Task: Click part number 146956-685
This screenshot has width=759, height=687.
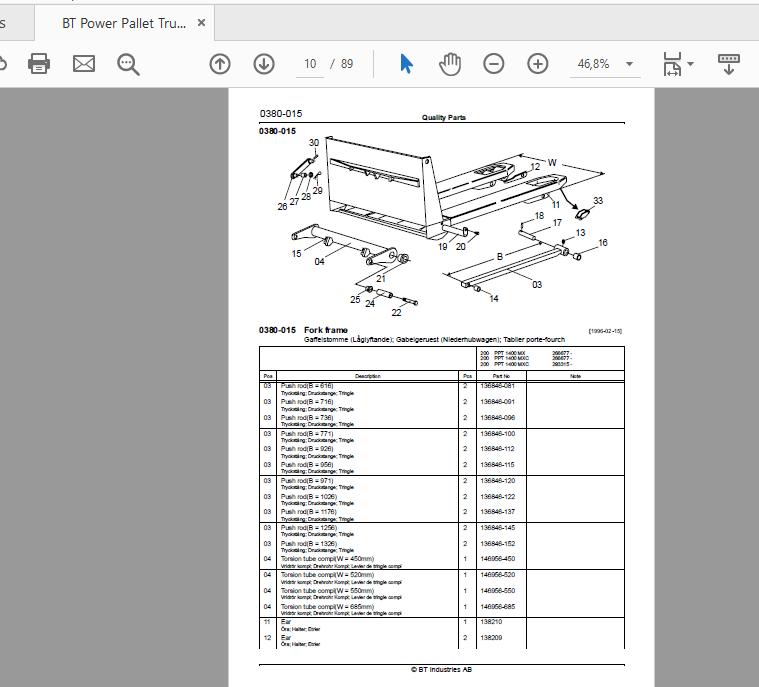Action: pyautogui.click(x=497, y=606)
